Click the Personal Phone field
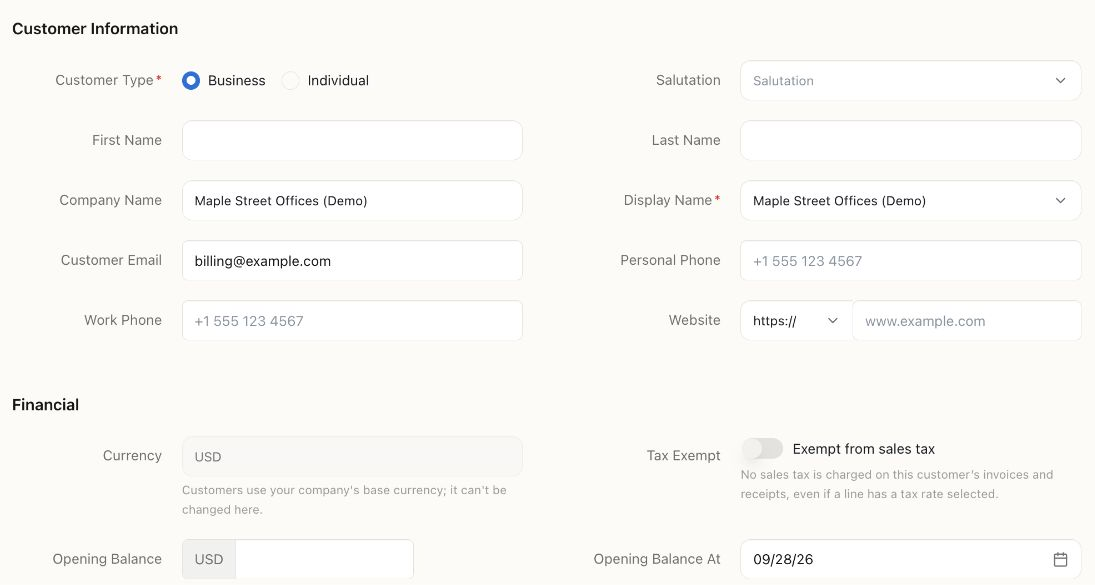This screenshot has height=585, width=1095. click(x=911, y=260)
